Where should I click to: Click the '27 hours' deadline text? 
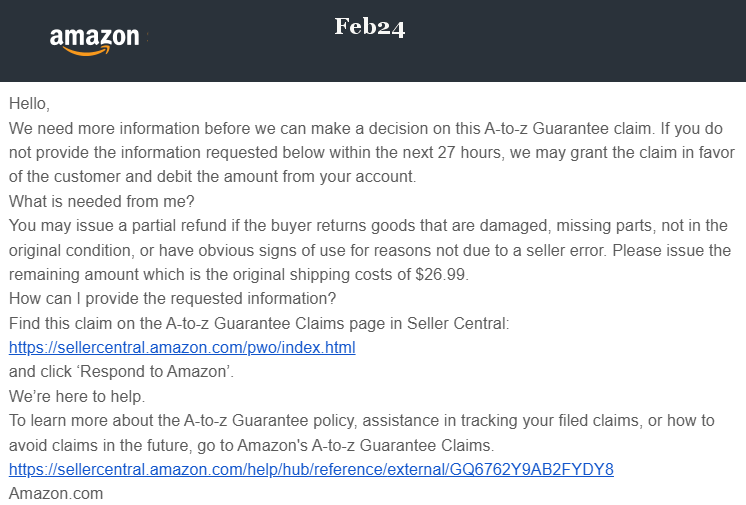click(x=470, y=152)
